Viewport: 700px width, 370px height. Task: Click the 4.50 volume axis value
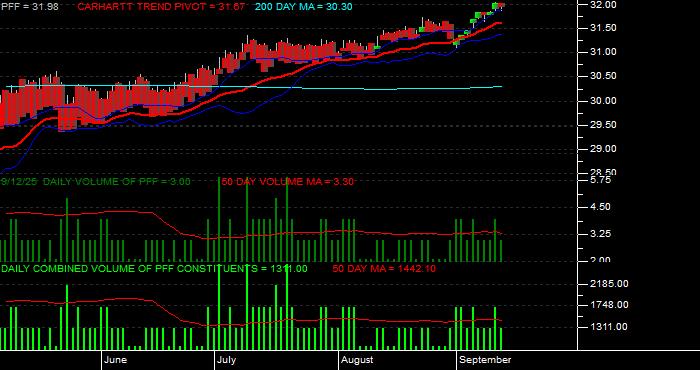[601, 207]
